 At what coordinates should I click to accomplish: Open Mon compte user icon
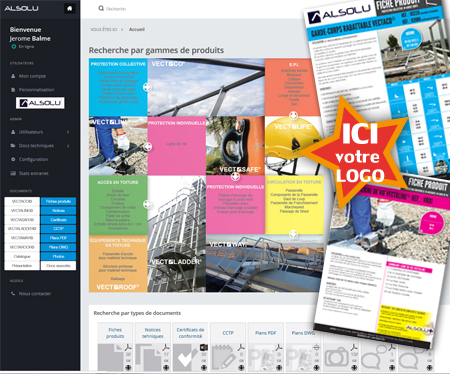13,76
